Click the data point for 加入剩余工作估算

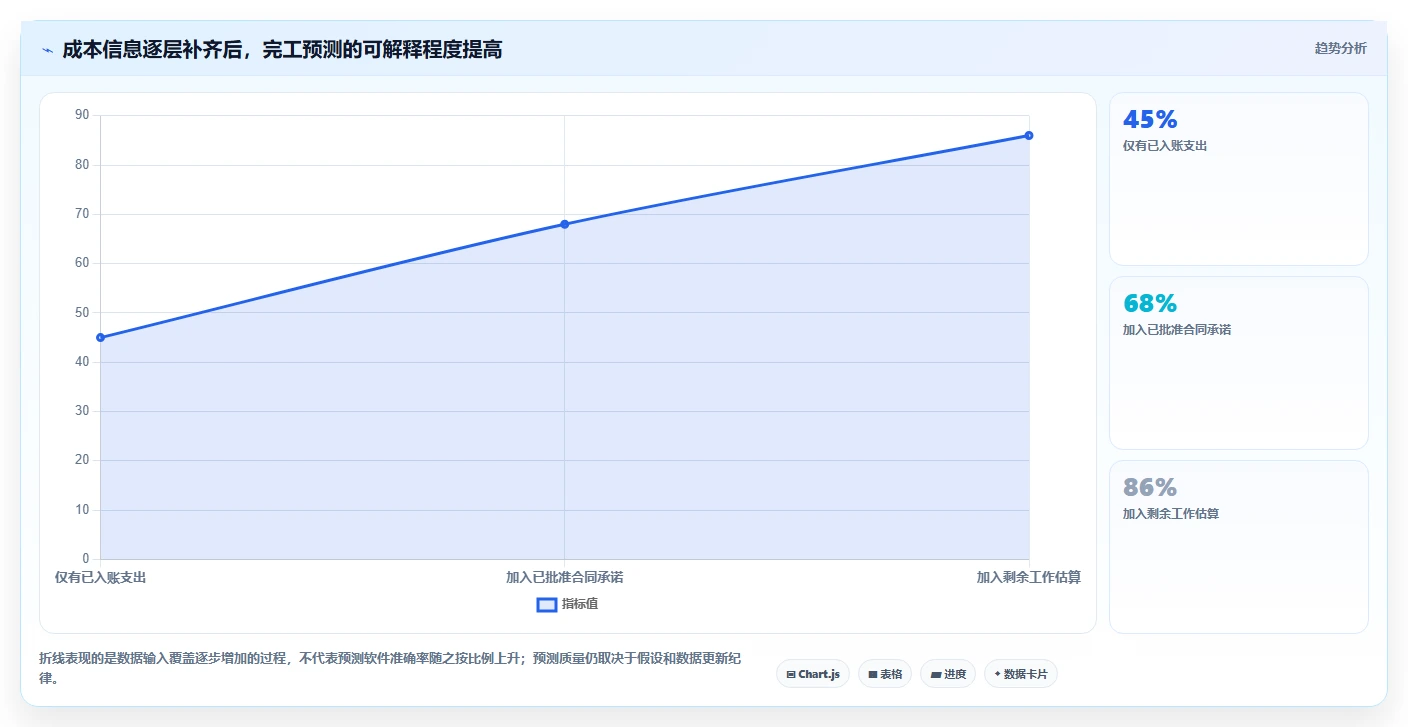1028,135
